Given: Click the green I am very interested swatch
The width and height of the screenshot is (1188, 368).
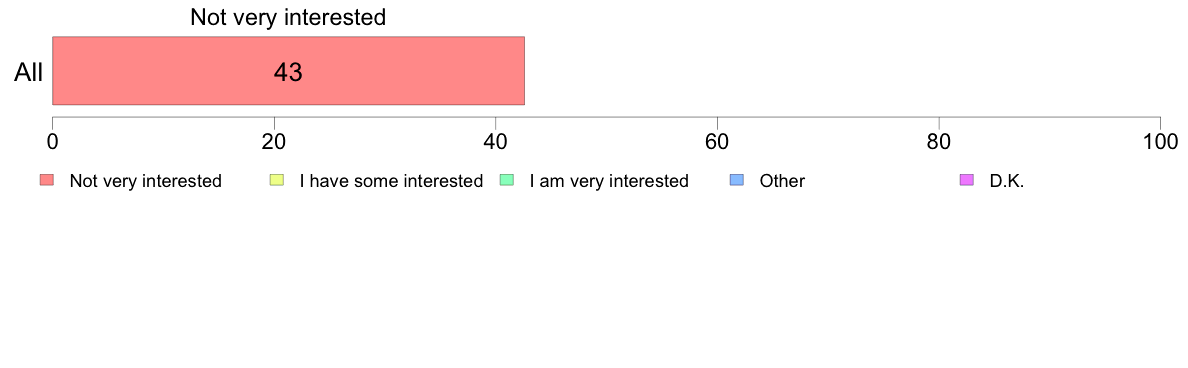Looking at the screenshot, I should pyautogui.click(x=508, y=180).
